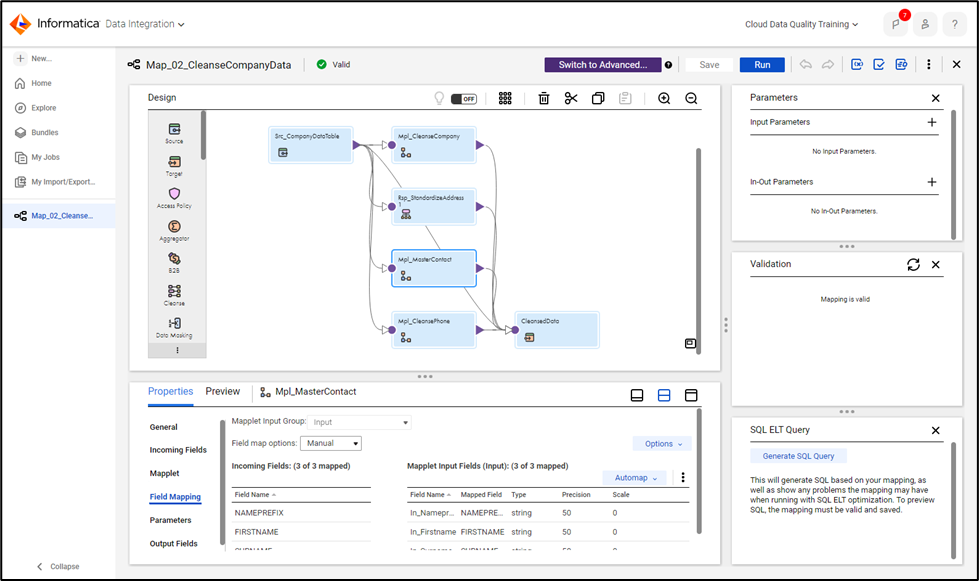Zoom out on the mapping canvas
Image resolution: width=979 pixels, height=581 pixels.
[691, 98]
